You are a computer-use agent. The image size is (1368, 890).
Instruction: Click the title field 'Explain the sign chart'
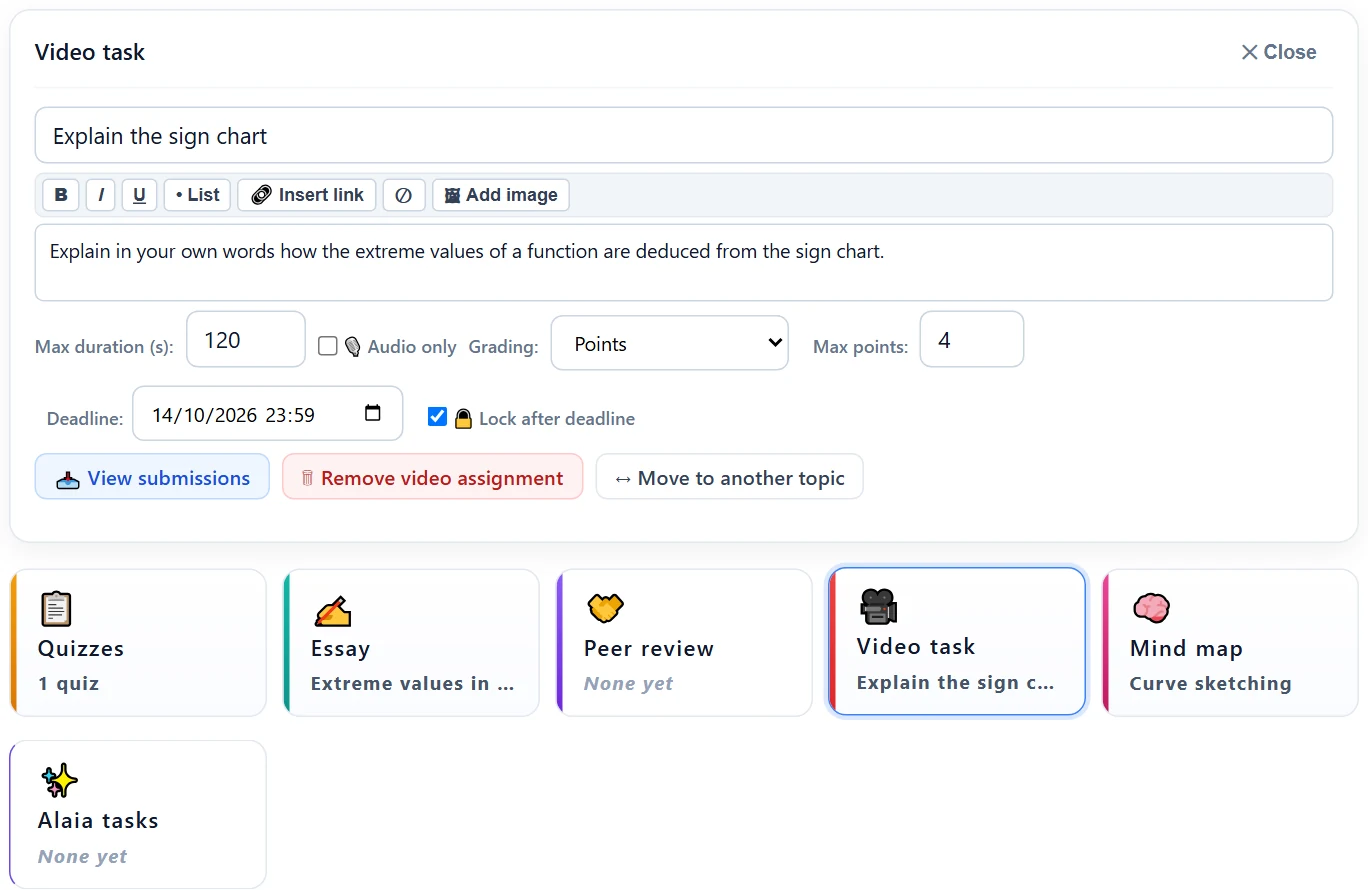(x=684, y=135)
